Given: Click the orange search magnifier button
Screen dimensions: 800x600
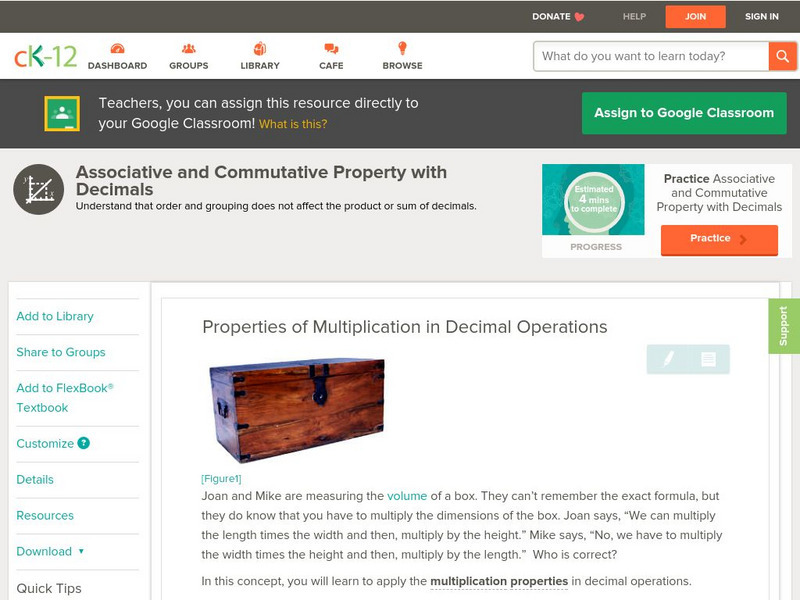Looking at the screenshot, I should (x=782, y=56).
